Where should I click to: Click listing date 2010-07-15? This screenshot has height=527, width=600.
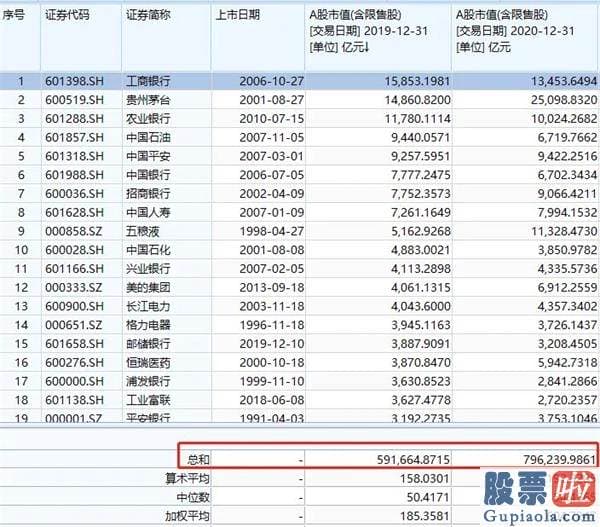tap(272, 119)
